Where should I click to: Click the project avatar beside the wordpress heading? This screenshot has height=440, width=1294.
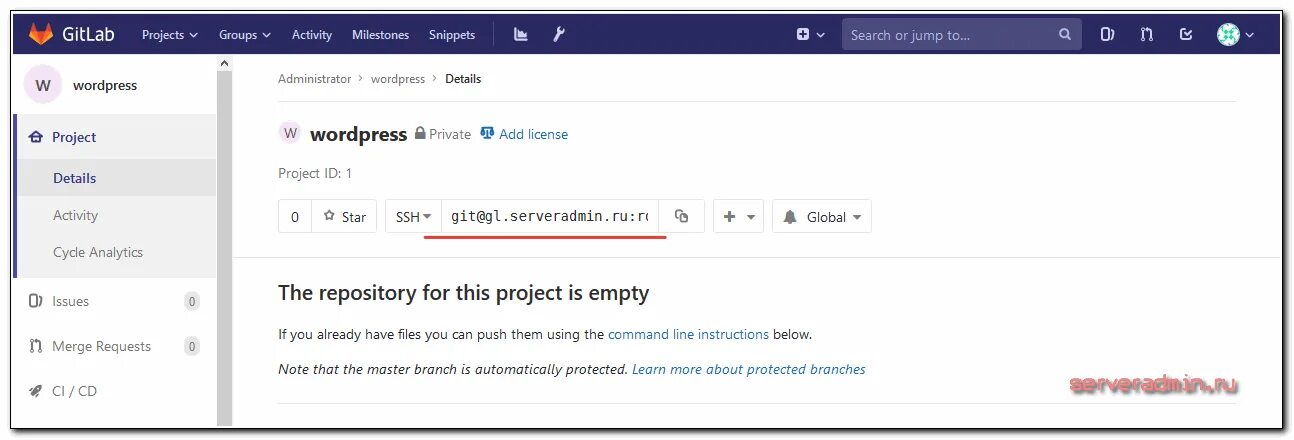[x=290, y=132]
